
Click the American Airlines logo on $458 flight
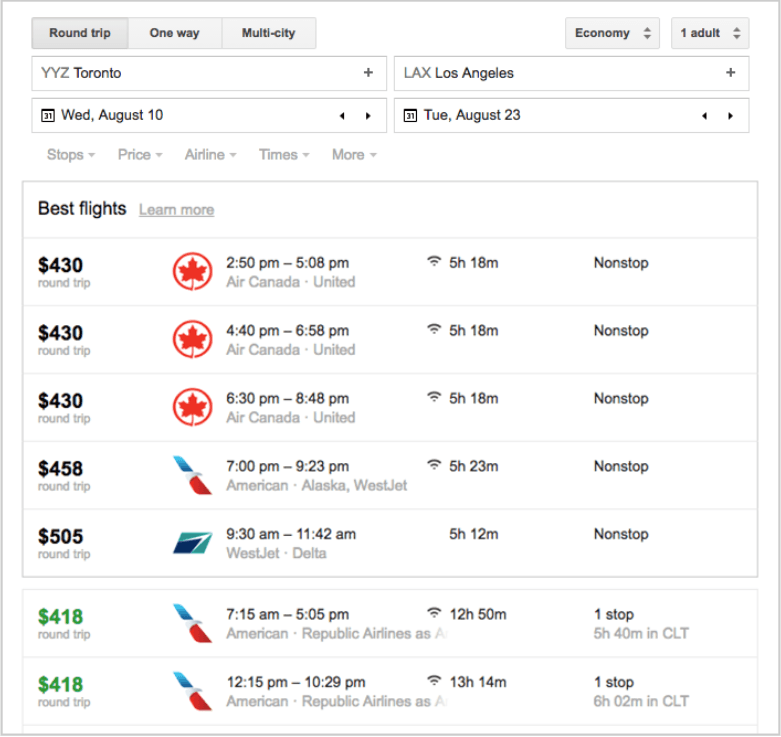point(192,475)
